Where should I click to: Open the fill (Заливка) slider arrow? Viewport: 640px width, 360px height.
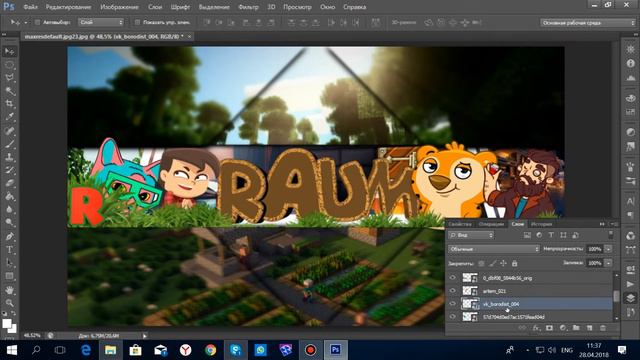[x=608, y=263]
